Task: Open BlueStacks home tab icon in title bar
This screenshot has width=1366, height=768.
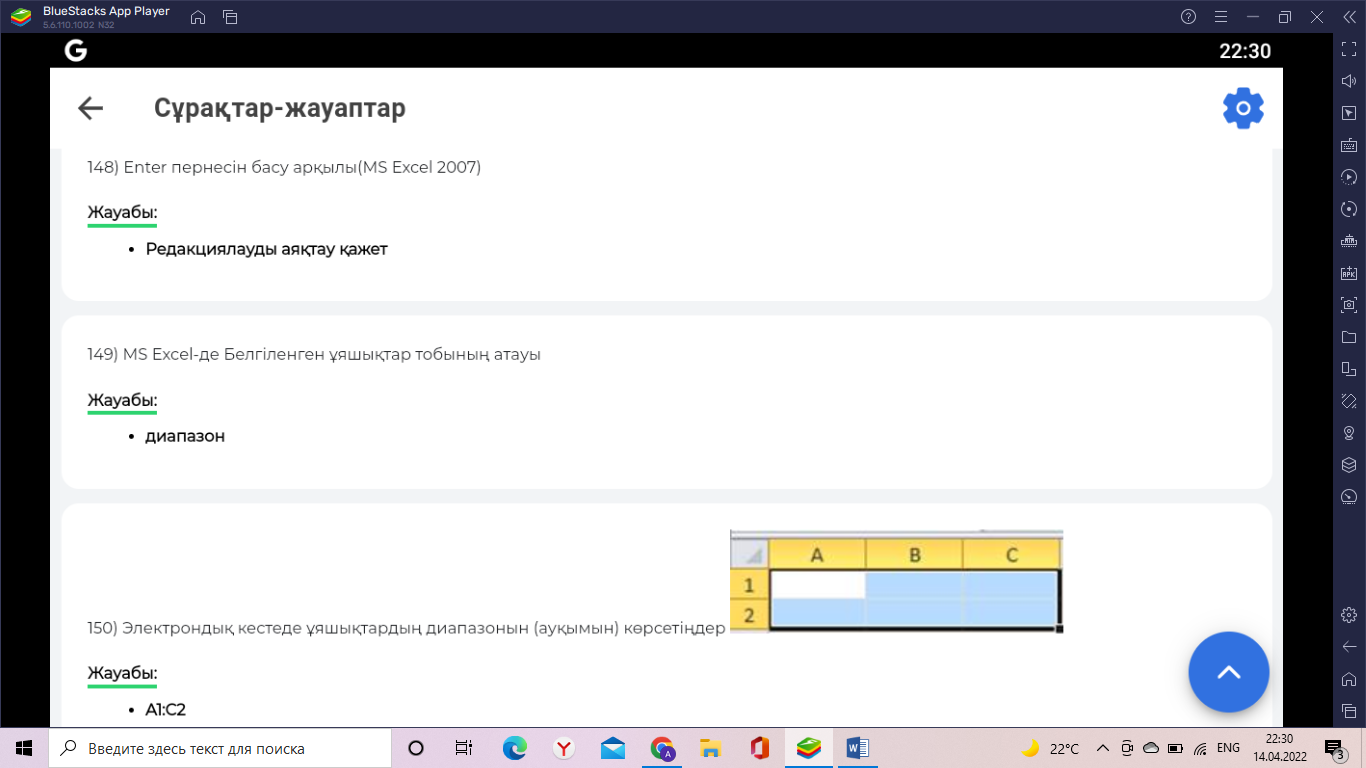Action: point(198,17)
